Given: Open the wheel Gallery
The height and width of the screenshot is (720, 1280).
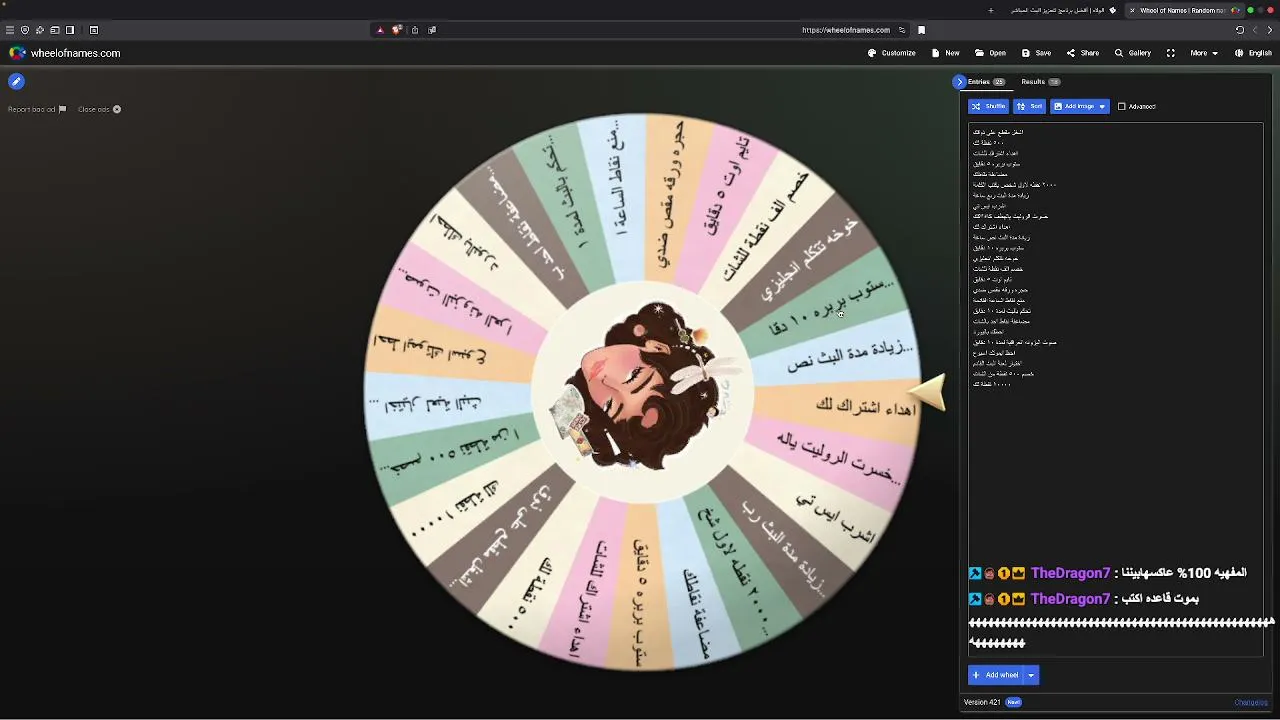Looking at the screenshot, I should (x=1133, y=53).
